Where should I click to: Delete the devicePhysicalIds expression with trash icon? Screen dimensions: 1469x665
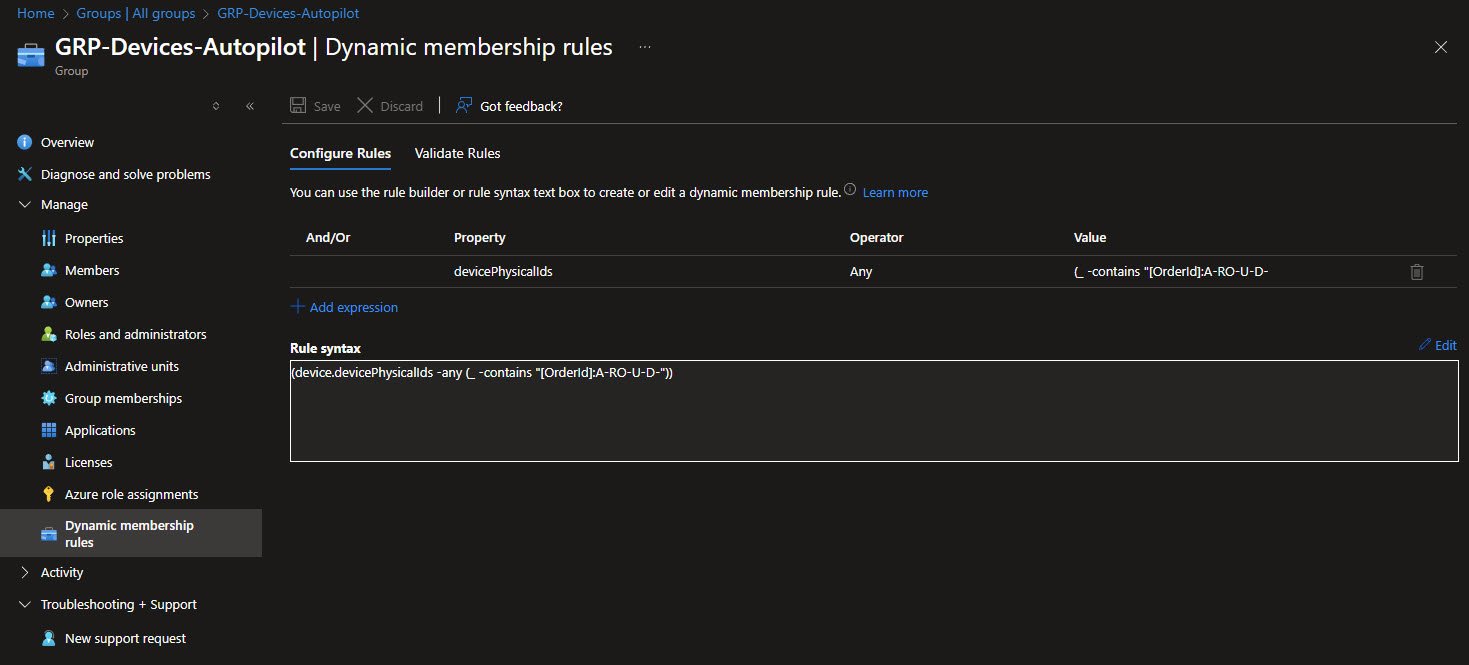click(1416, 272)
